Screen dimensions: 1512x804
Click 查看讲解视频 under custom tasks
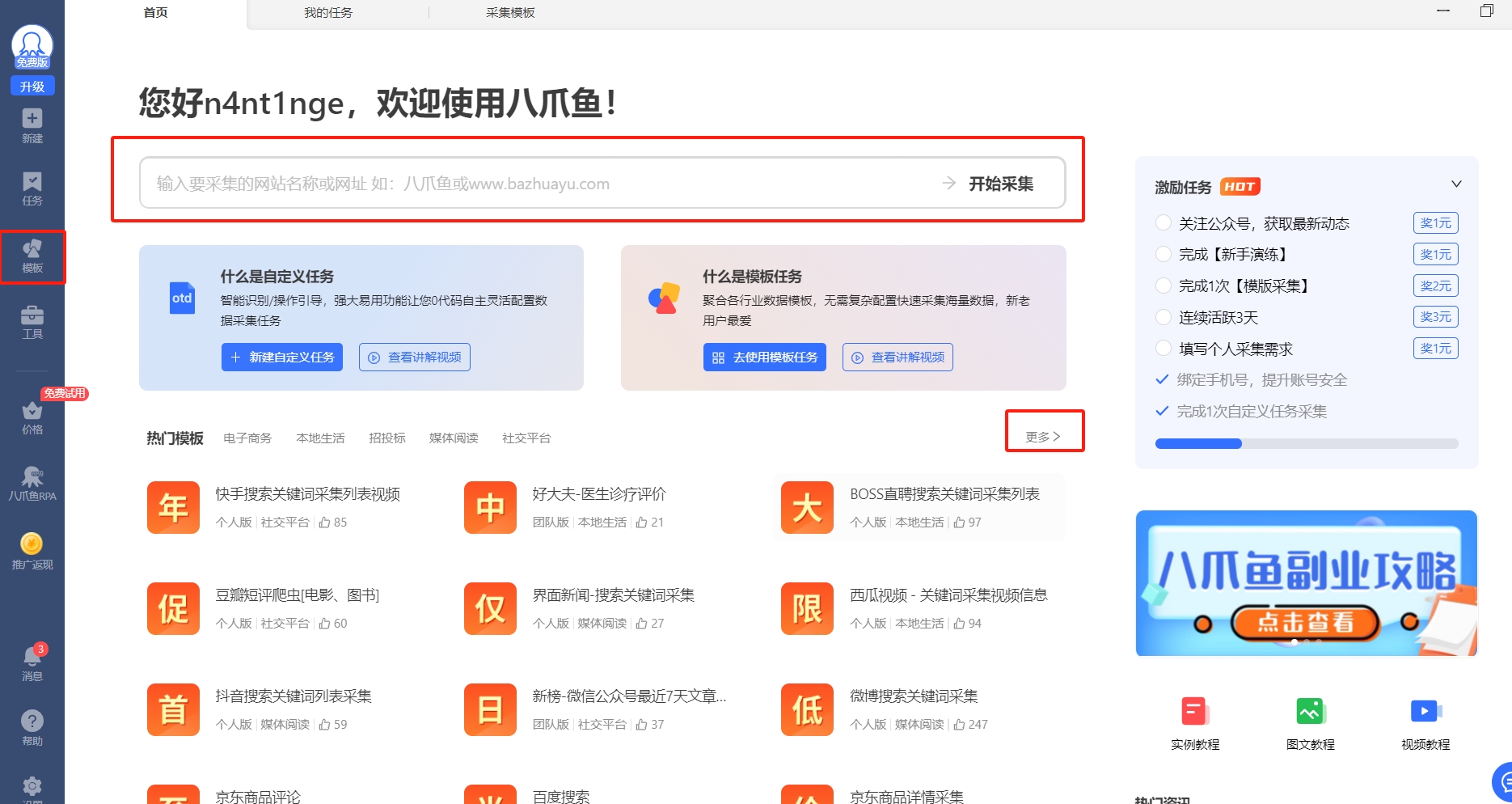tap(415, 357)
